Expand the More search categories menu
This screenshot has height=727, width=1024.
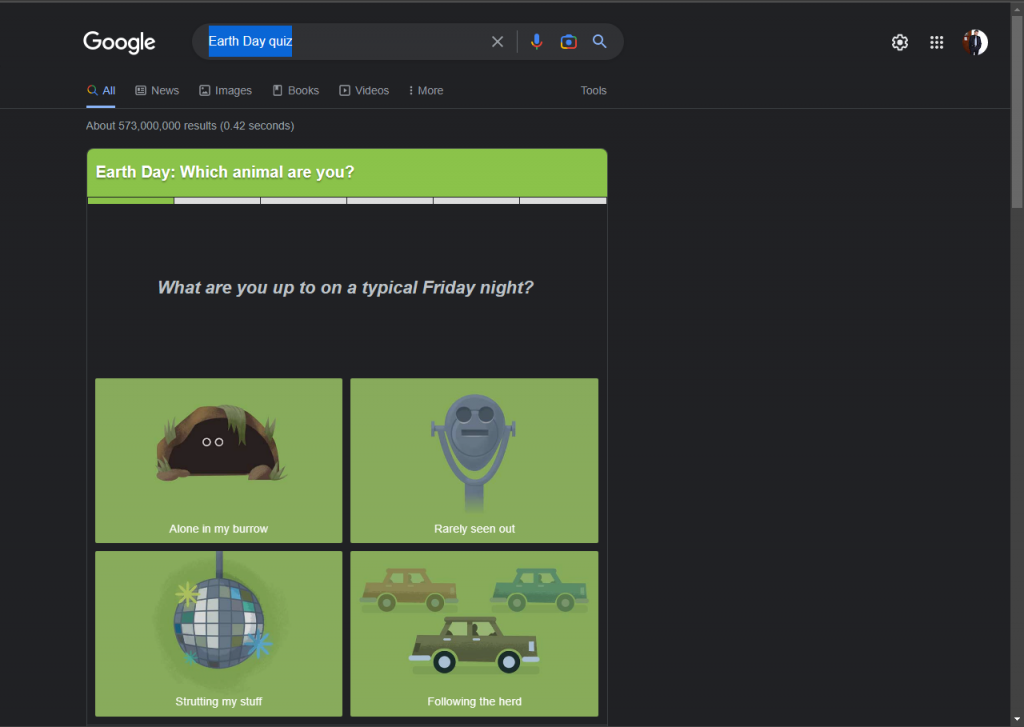[426, 91]
